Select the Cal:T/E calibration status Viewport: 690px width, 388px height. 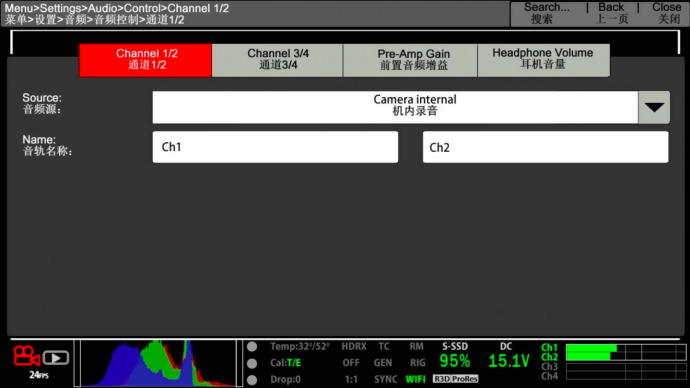(286, 363)
